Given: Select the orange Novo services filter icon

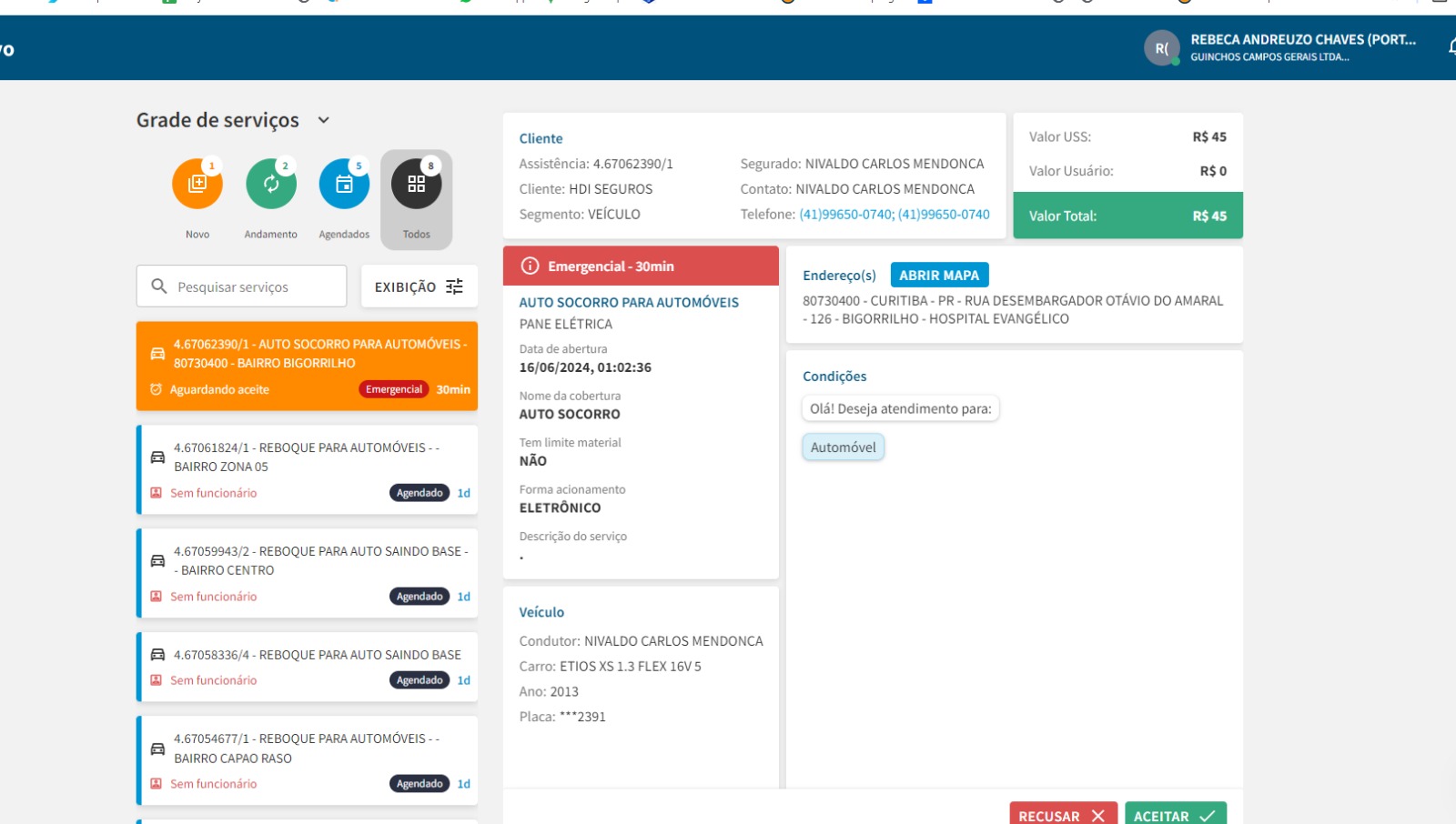Looking at the screenshot, I should [x=197, y=184].
